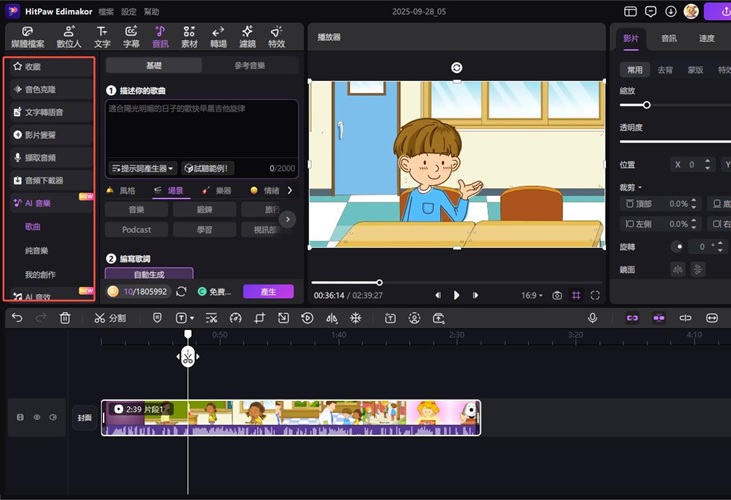Expand the 提示詞產生器 dropdown
This screenshot has height=500, width=731.
pos(143,168)
